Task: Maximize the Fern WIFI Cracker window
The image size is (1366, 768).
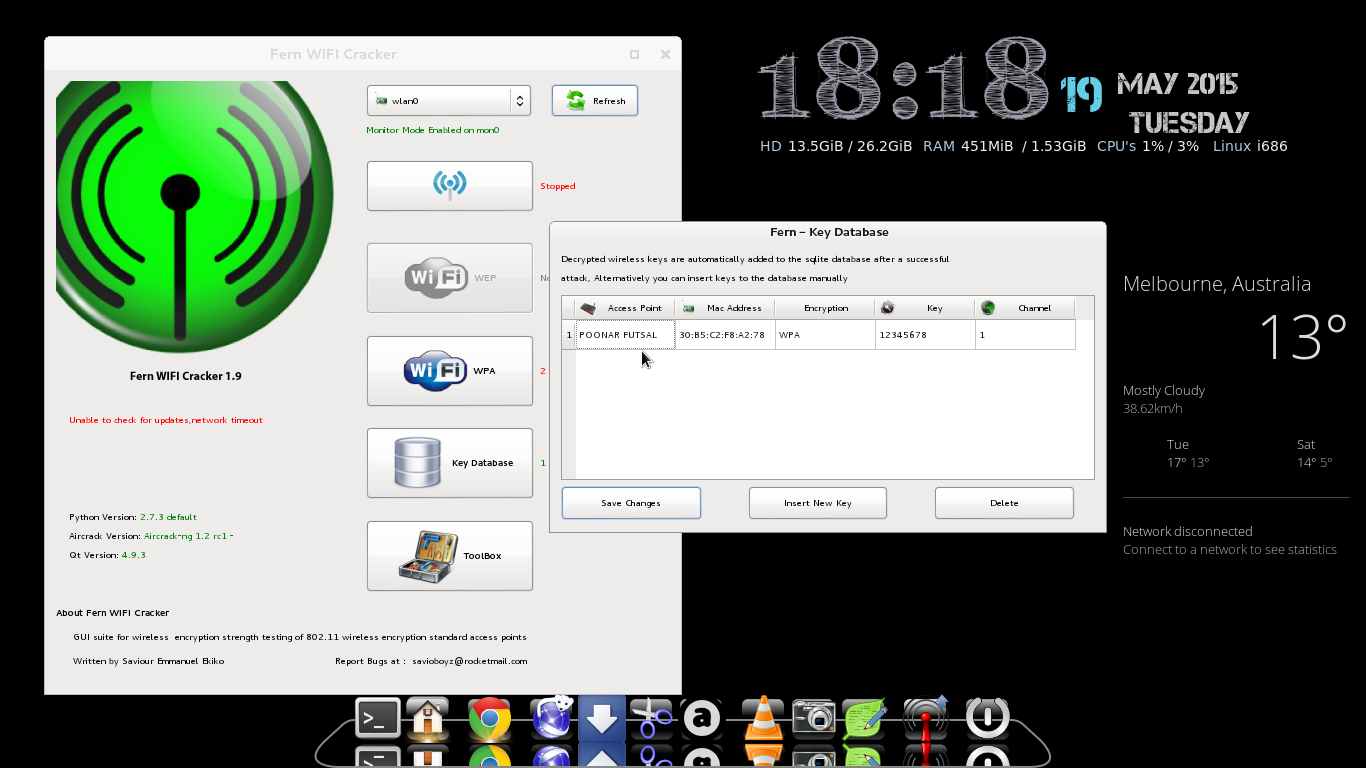Action: point(634,55)
